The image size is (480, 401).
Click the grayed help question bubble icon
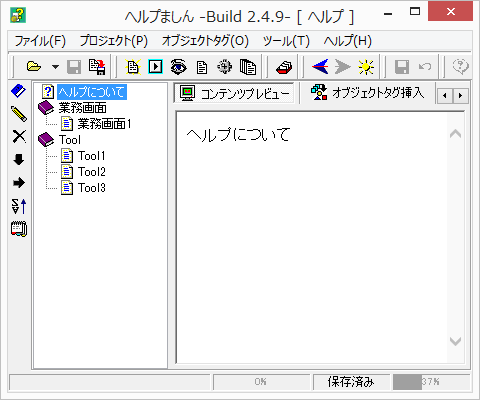click(461, 67)
